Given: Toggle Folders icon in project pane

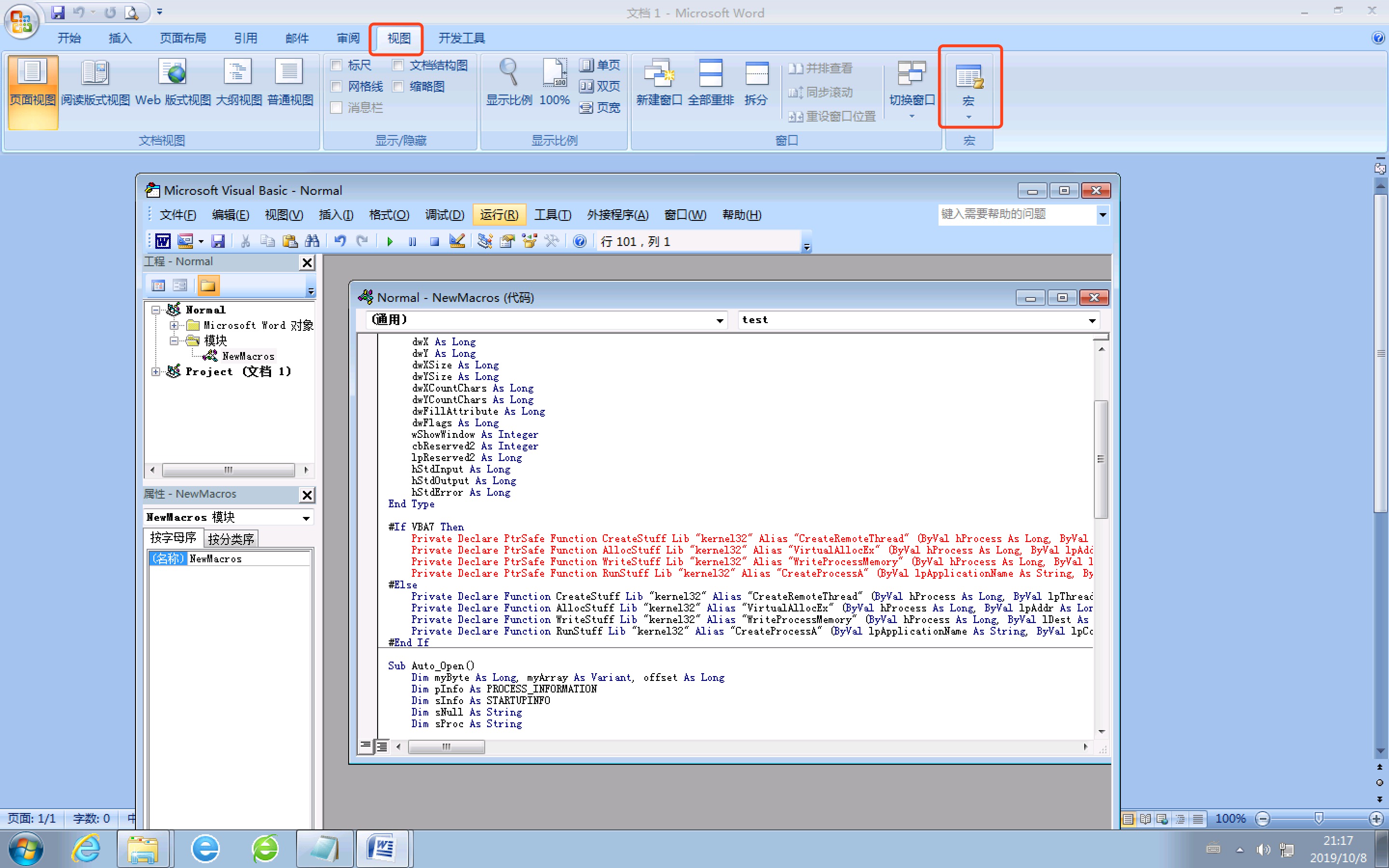Looking at the screenshot, I should (208, 285).
